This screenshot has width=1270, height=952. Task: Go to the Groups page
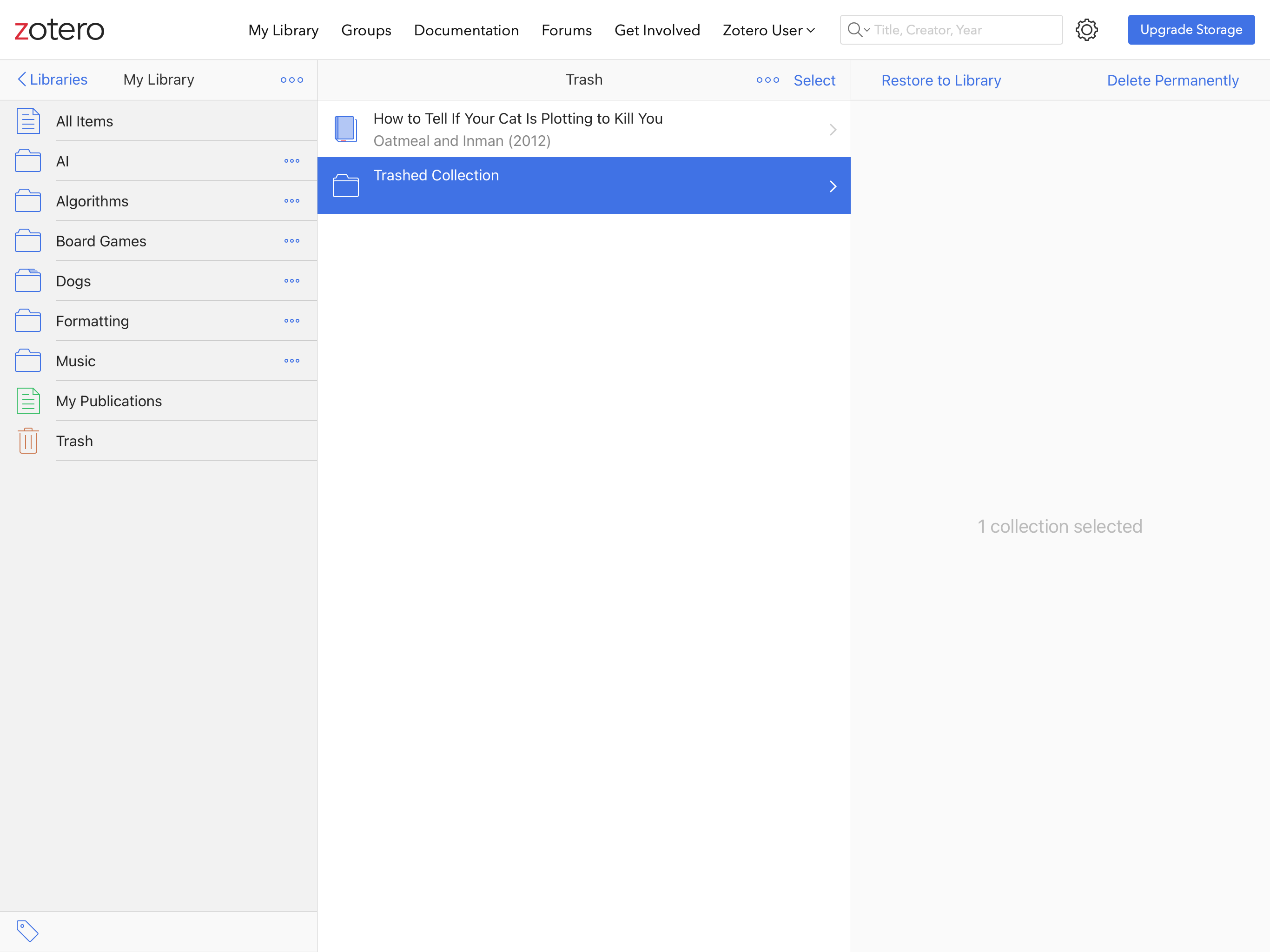pos(366,30)
